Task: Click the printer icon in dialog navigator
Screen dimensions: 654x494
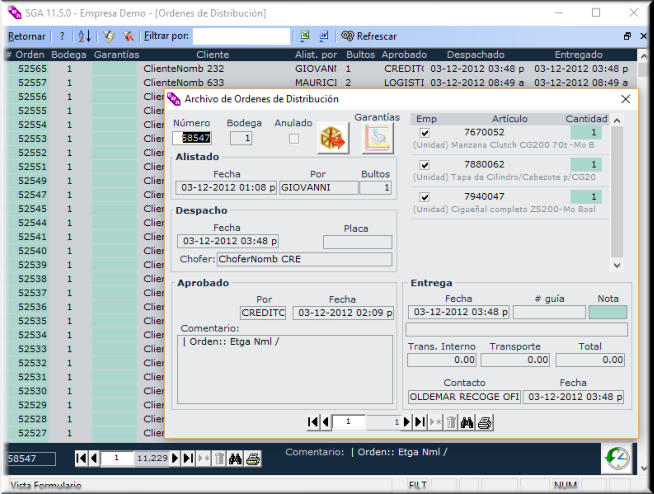Action: pos(485,422)
